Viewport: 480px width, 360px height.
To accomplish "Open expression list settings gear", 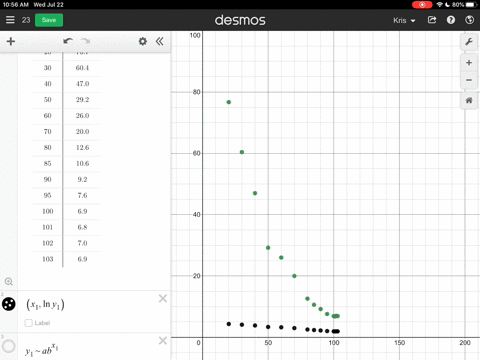I will coord(143,41).
